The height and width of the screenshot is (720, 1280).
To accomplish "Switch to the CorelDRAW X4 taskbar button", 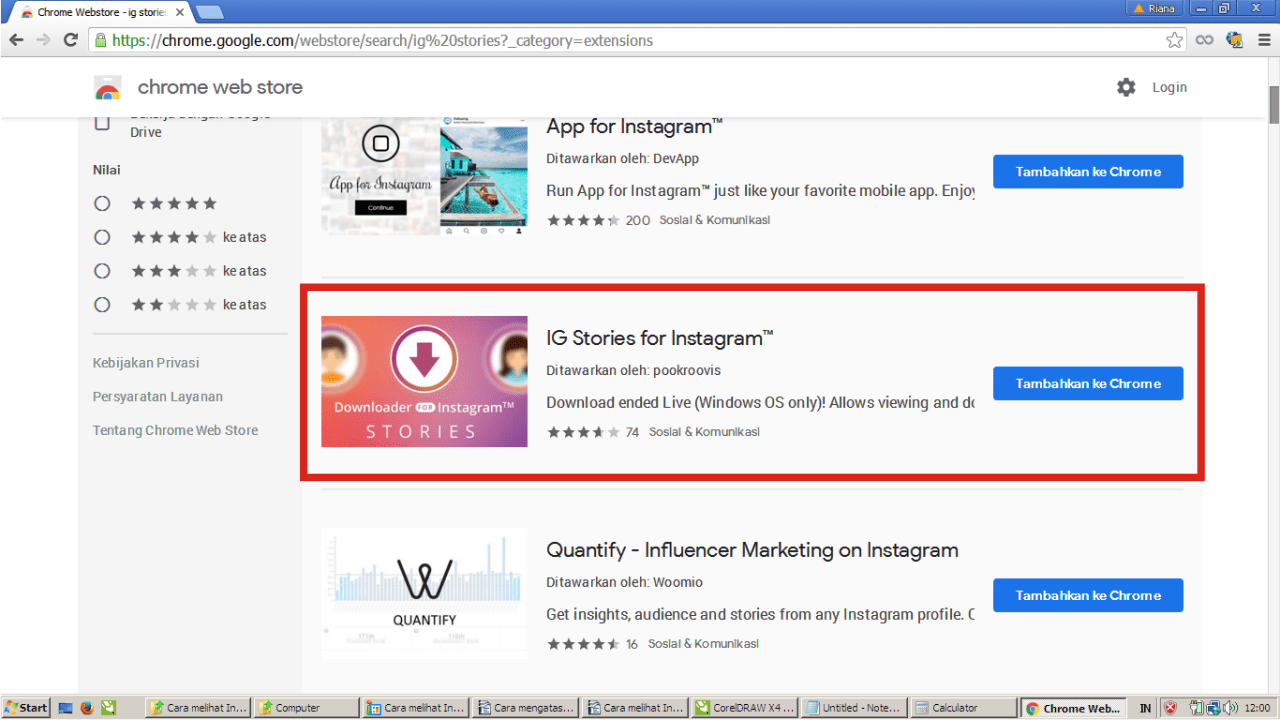I will coord(744,708).
